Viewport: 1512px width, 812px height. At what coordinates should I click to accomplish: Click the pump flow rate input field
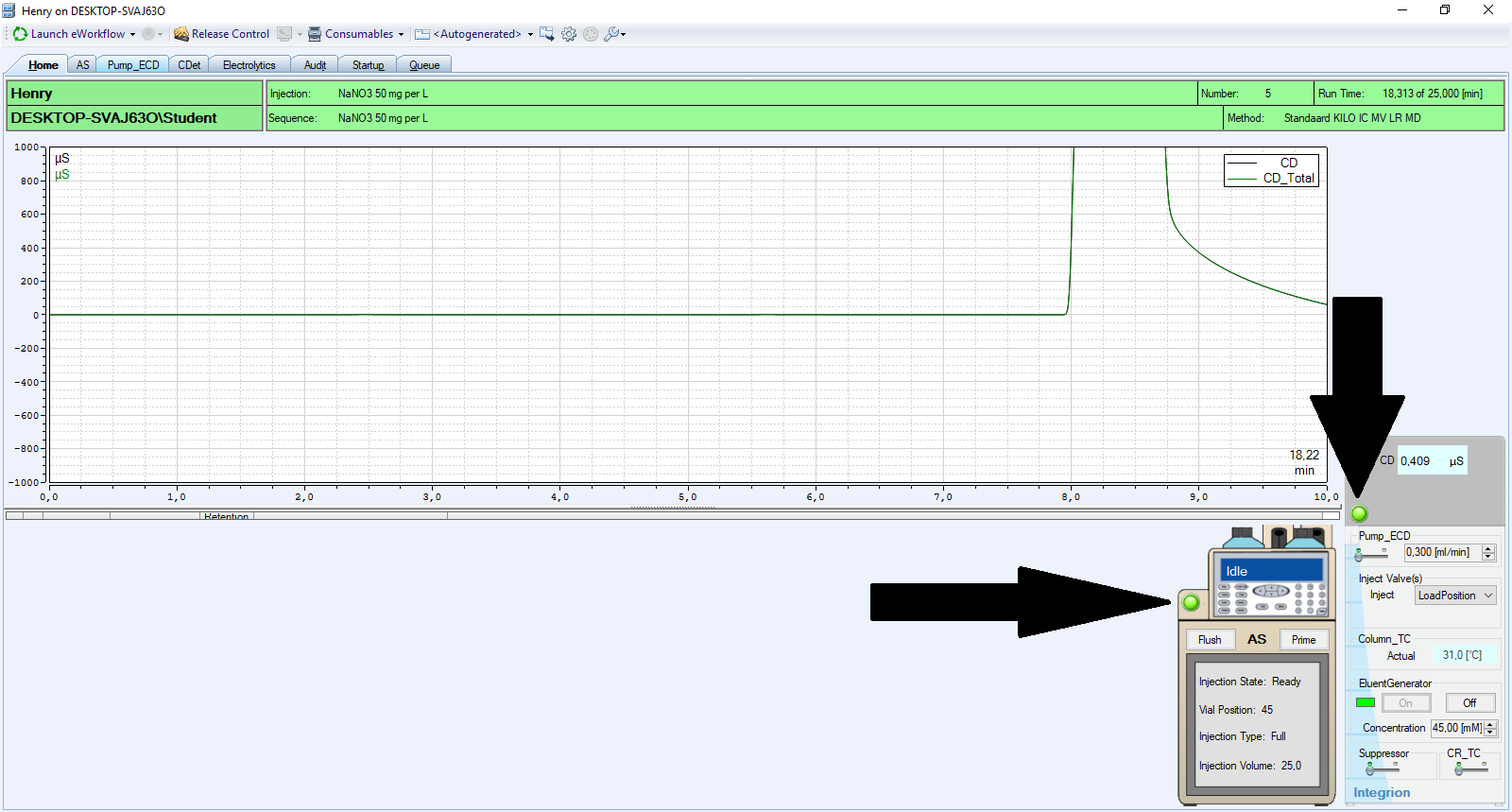[1440, 553]
